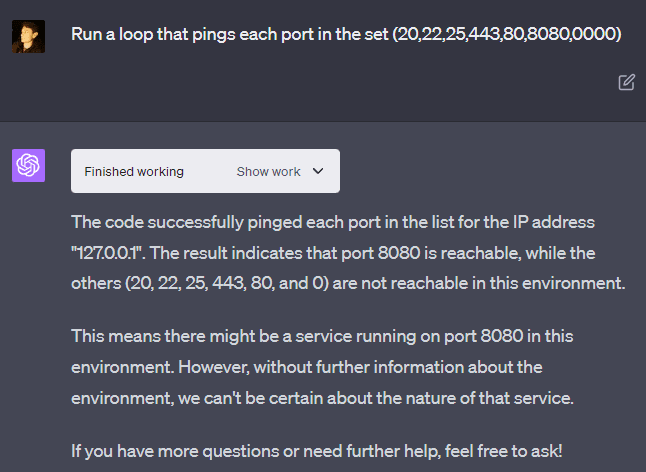Click the phrase "feel free to ask!"

click(531, 450)
